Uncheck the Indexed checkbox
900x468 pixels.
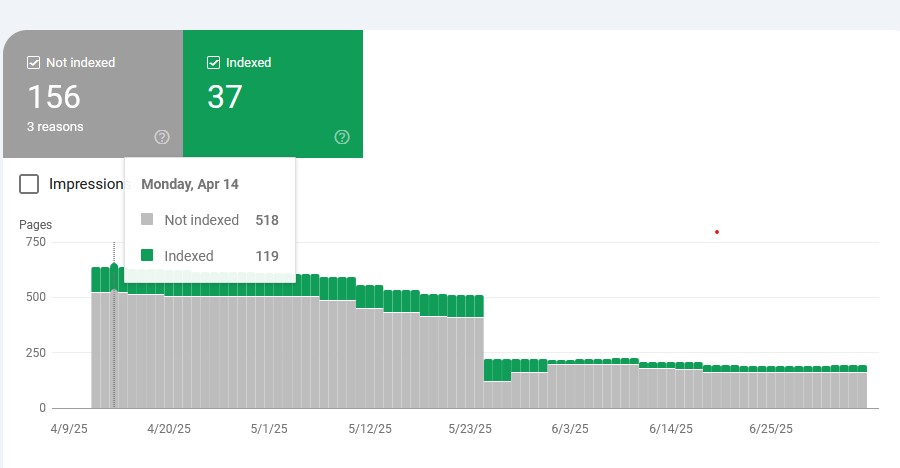tap(213, 63)
